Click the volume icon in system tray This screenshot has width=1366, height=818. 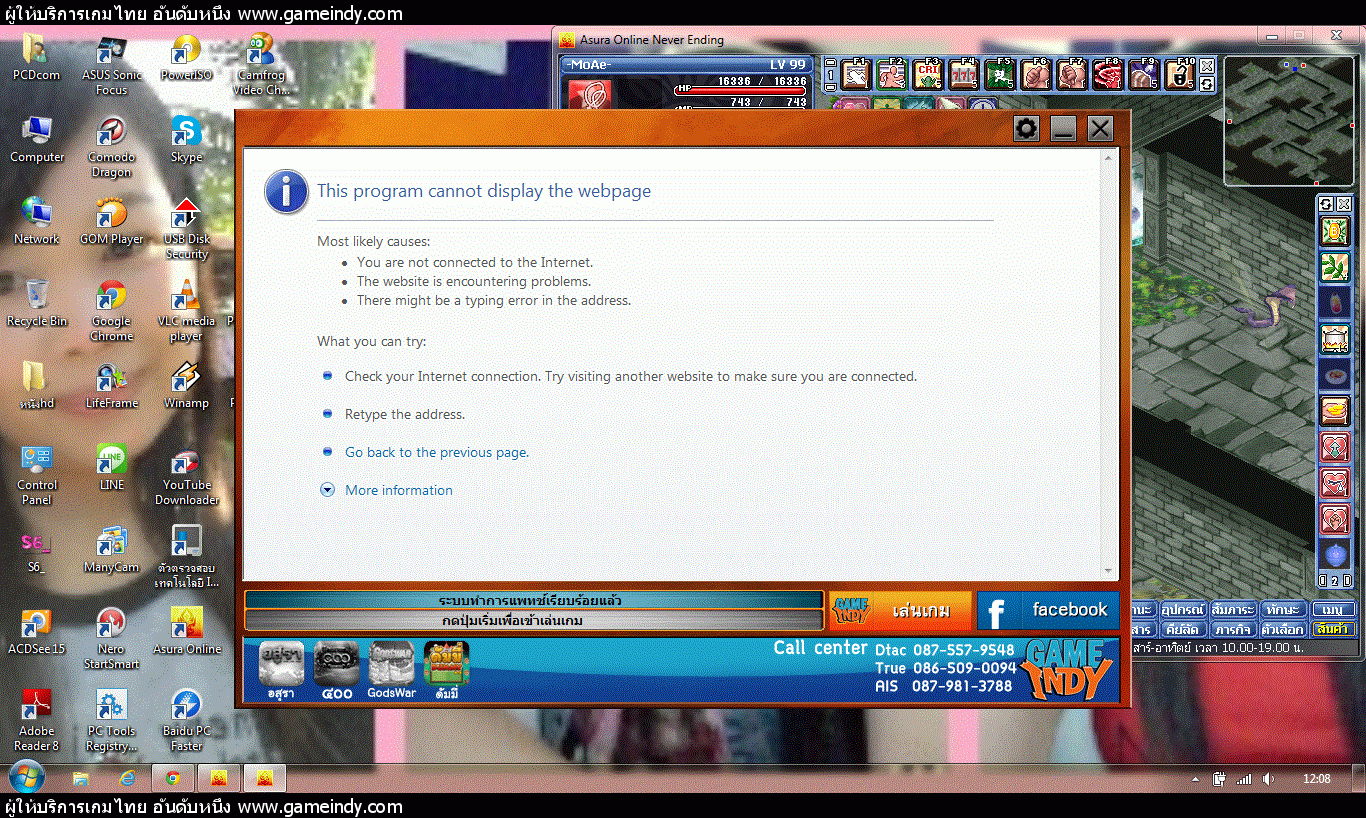[x=1269, y=779]
